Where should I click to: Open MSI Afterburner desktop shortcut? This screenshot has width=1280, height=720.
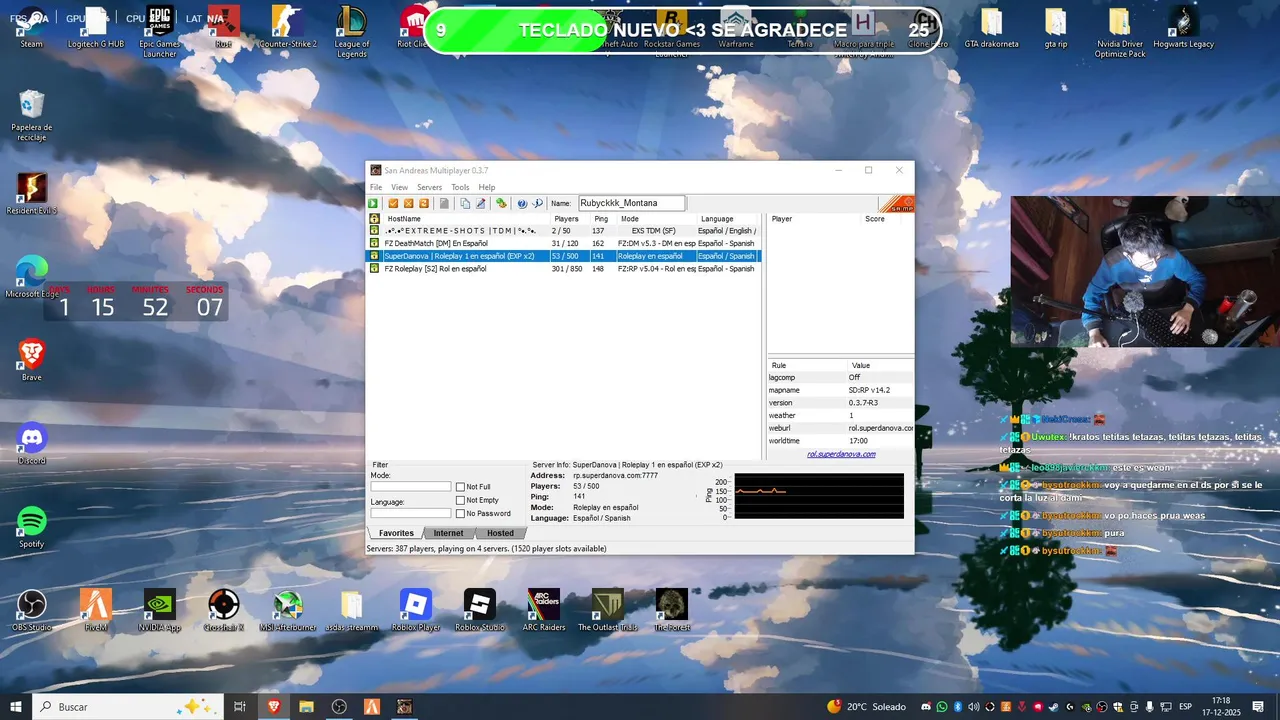pos(288,610)
